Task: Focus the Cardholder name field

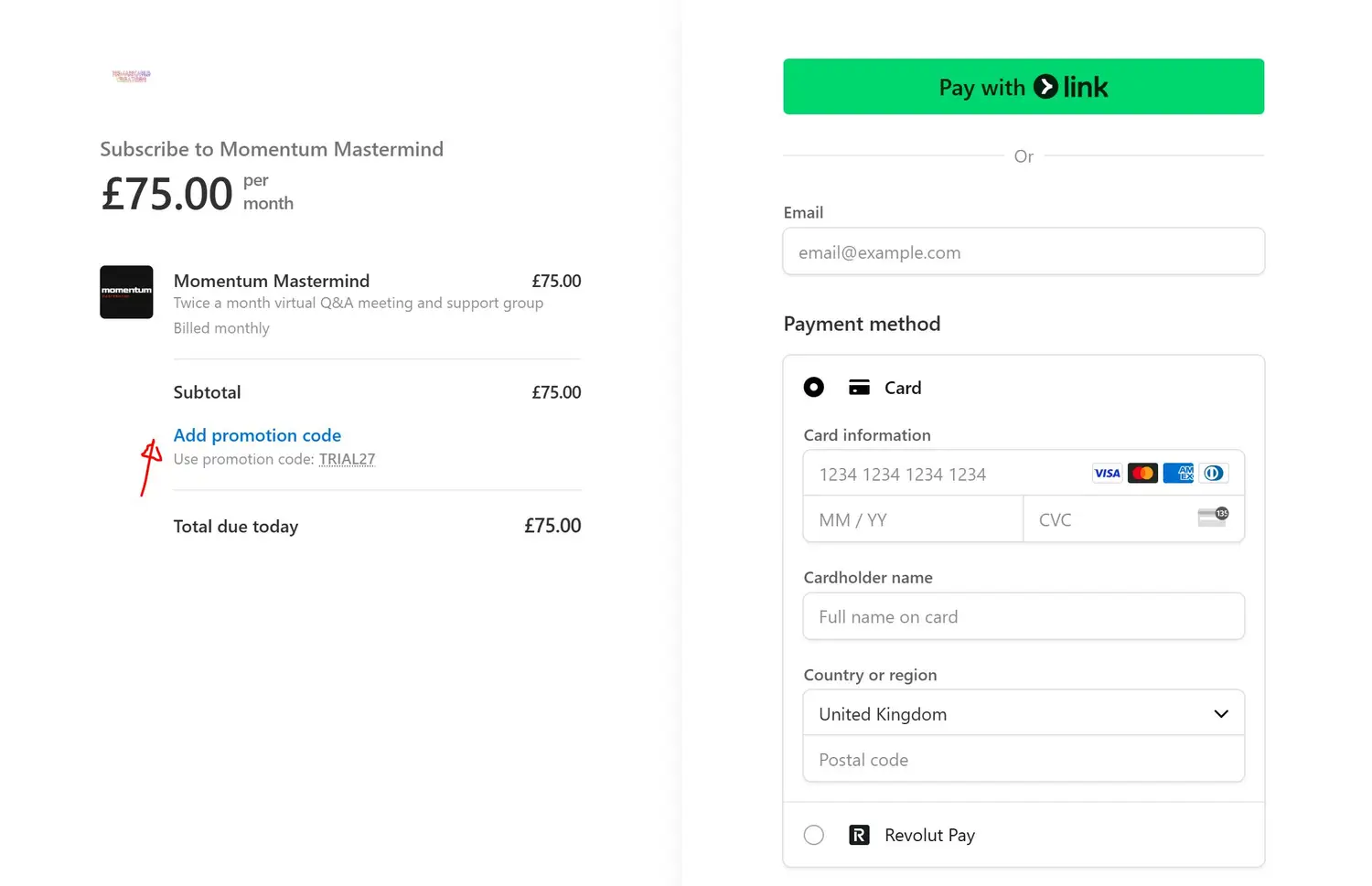Action: [x=1024, y=617]
